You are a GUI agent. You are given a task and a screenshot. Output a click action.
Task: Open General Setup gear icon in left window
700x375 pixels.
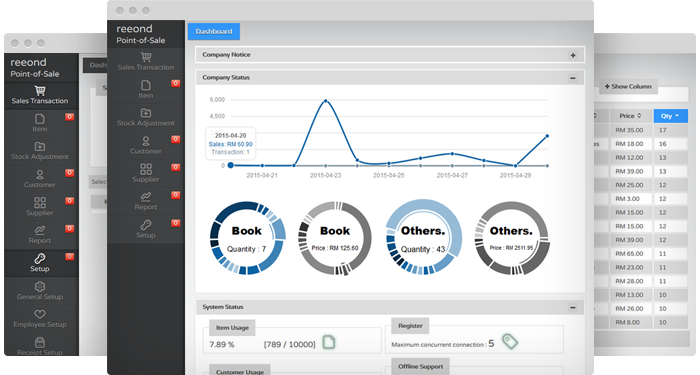[40, 286]
